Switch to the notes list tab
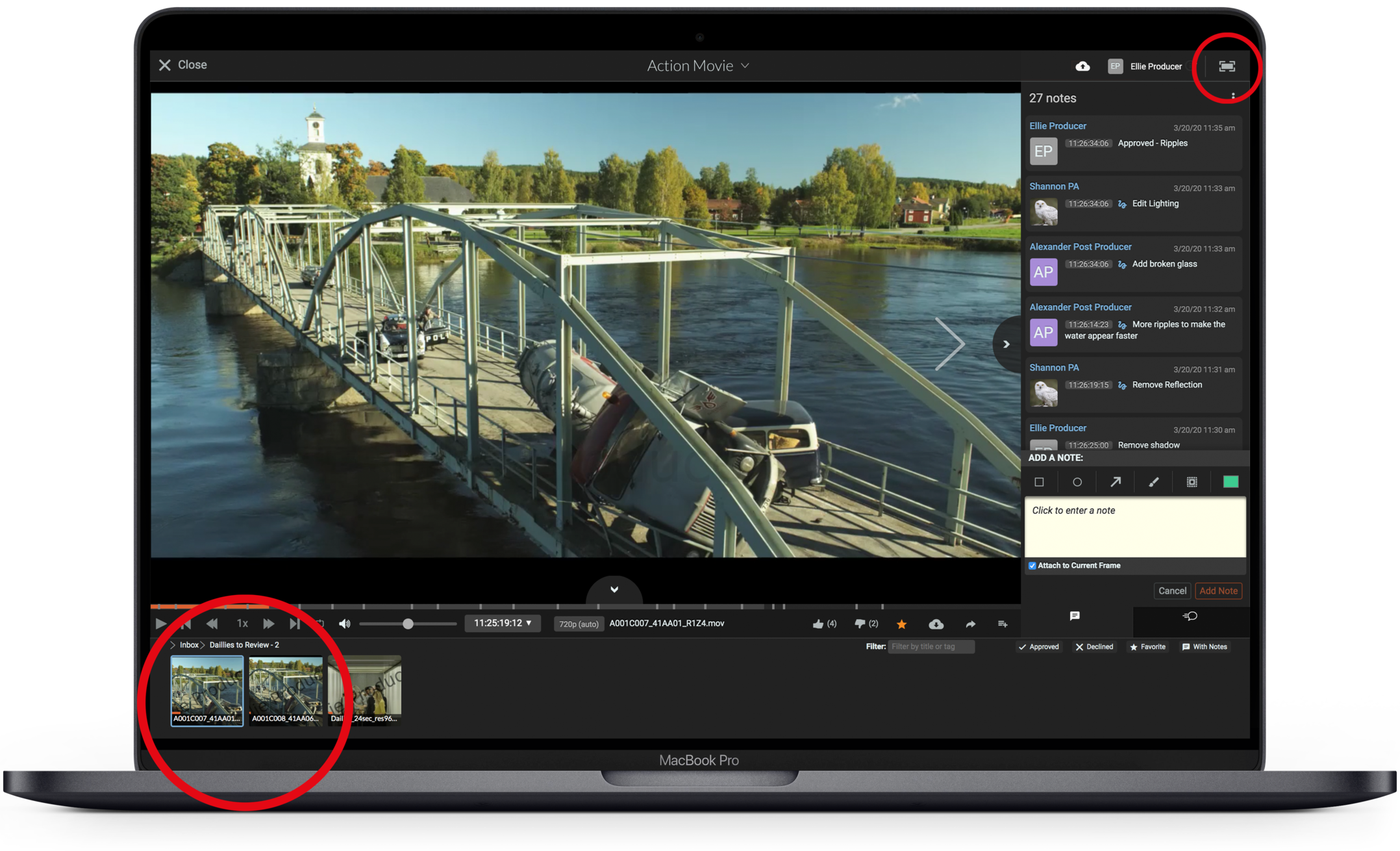1400x851 pixels. point(1075,616)
